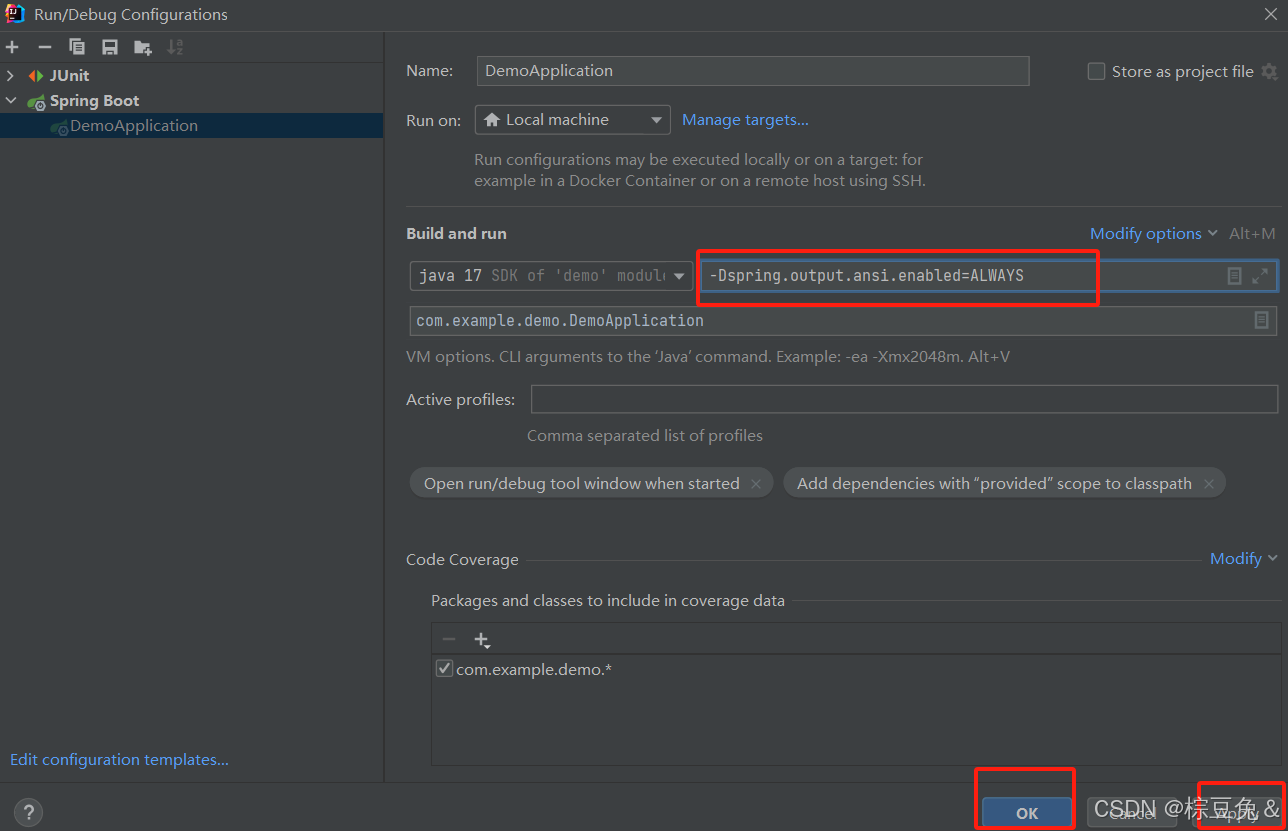Open Store as project file gear settings
Image resolution: width=1288 pixels, height=831 pixels.
tap(1269, 71)
